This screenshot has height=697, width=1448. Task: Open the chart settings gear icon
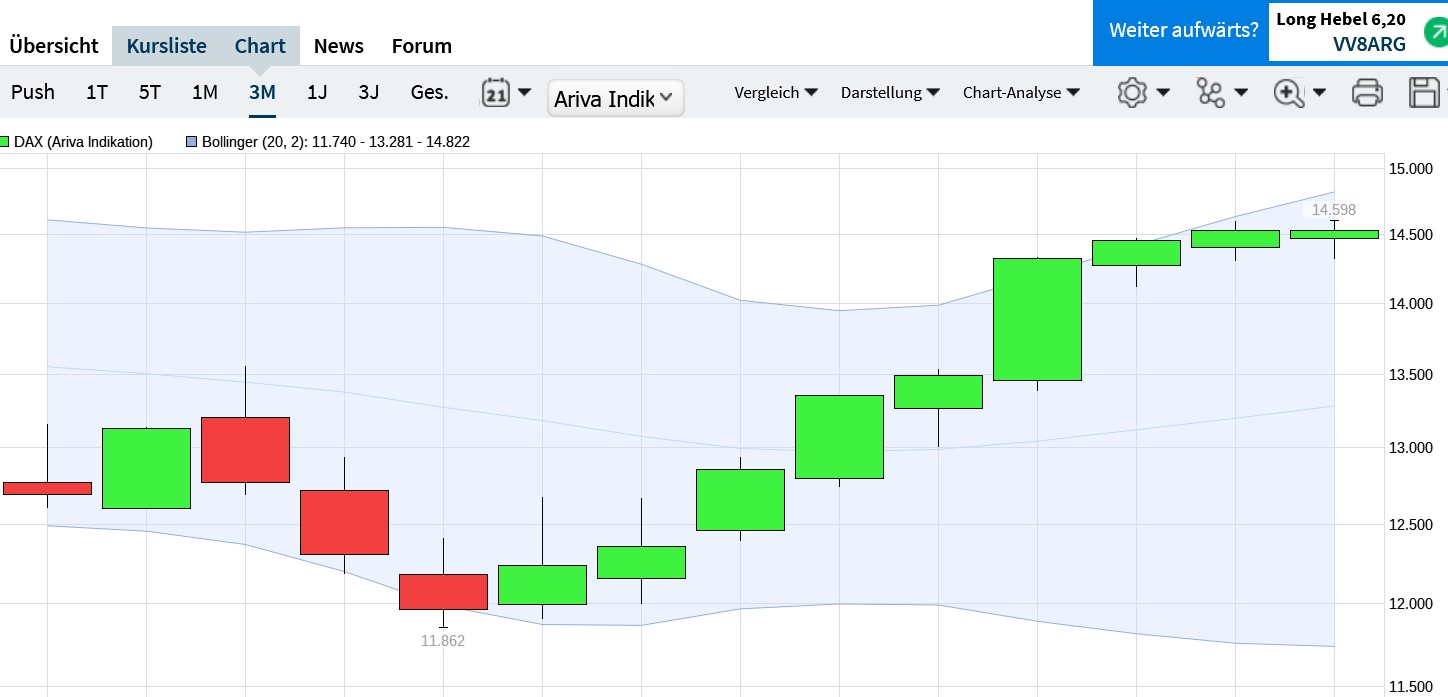click(x=1132, y=93)
